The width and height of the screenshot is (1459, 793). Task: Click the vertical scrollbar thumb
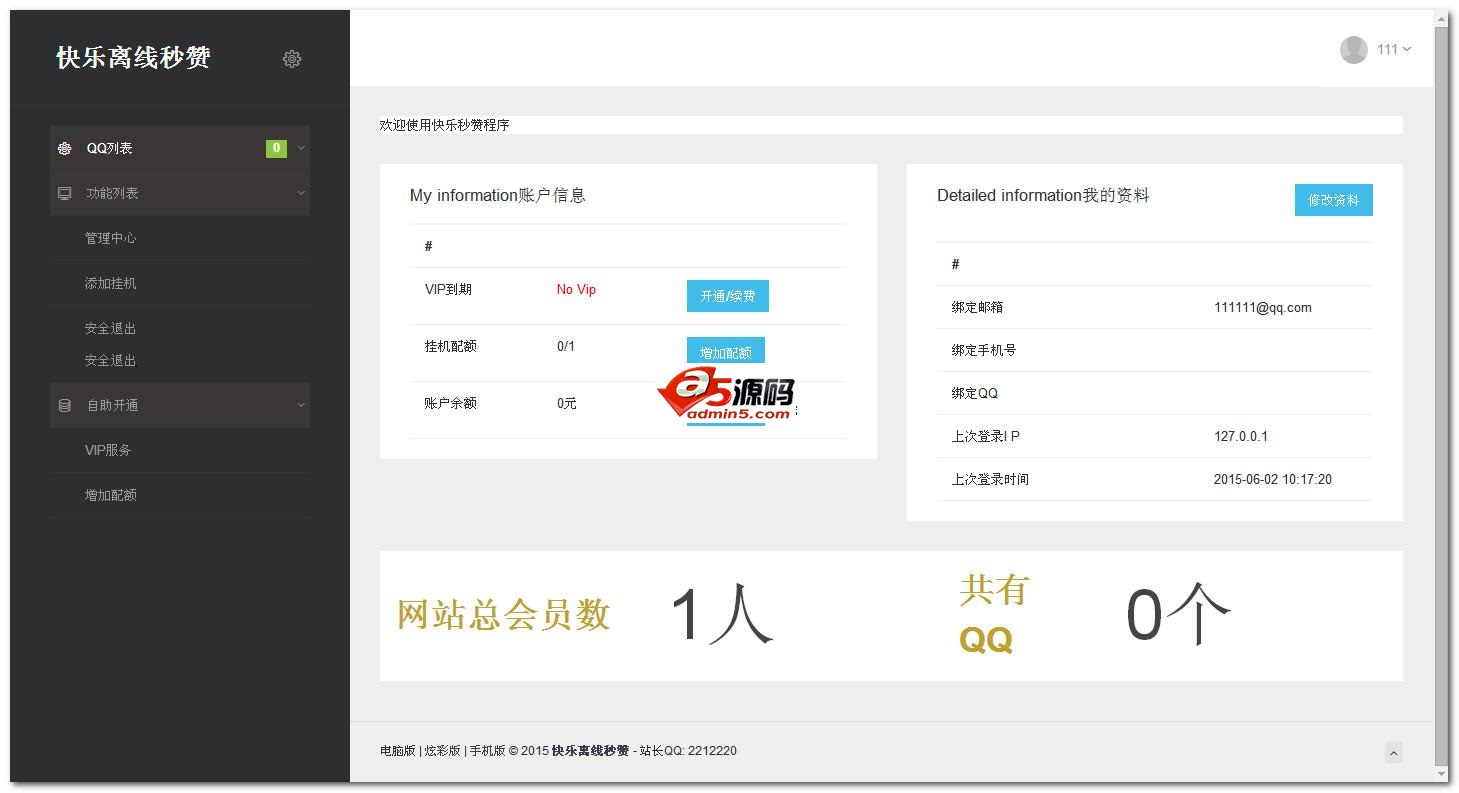[1441, 395]
